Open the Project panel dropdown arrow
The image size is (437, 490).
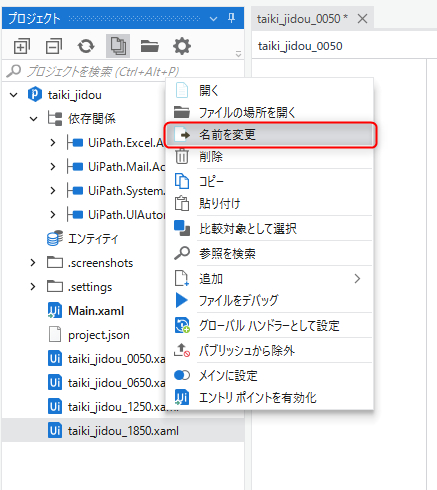pos(213,19)
